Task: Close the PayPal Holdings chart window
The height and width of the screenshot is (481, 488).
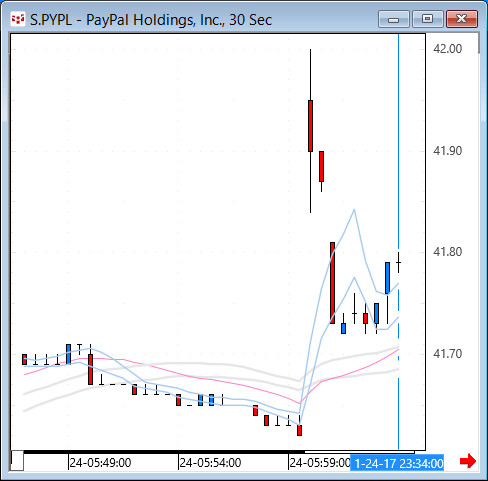Action: (x=462, y=19)
